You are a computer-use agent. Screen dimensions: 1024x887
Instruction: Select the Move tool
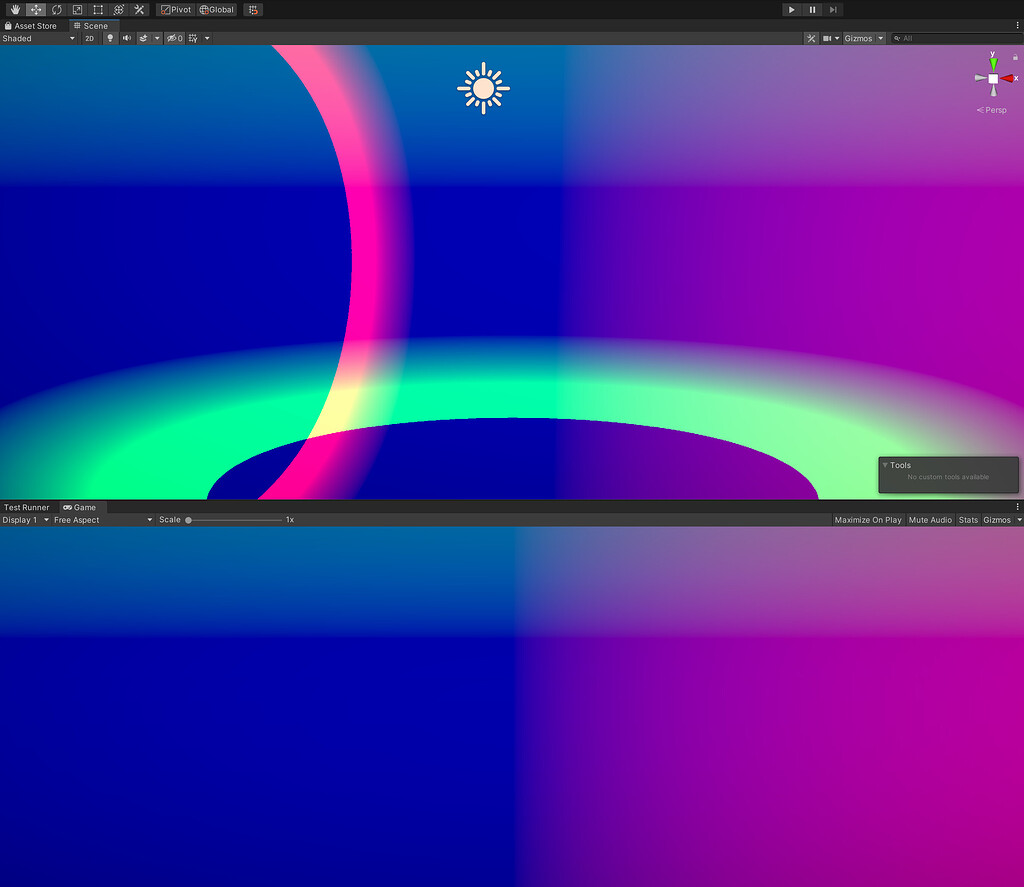pyautogui.click(x=35, y=9)
